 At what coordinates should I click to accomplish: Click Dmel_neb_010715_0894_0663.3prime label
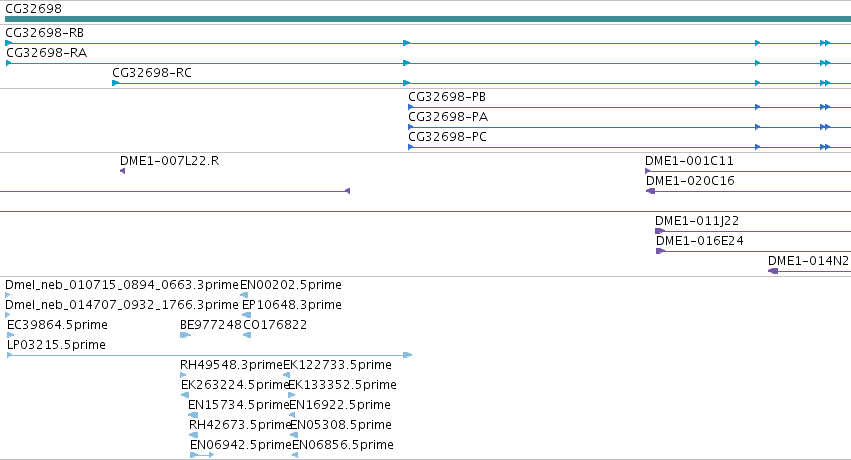coord(122,285)
